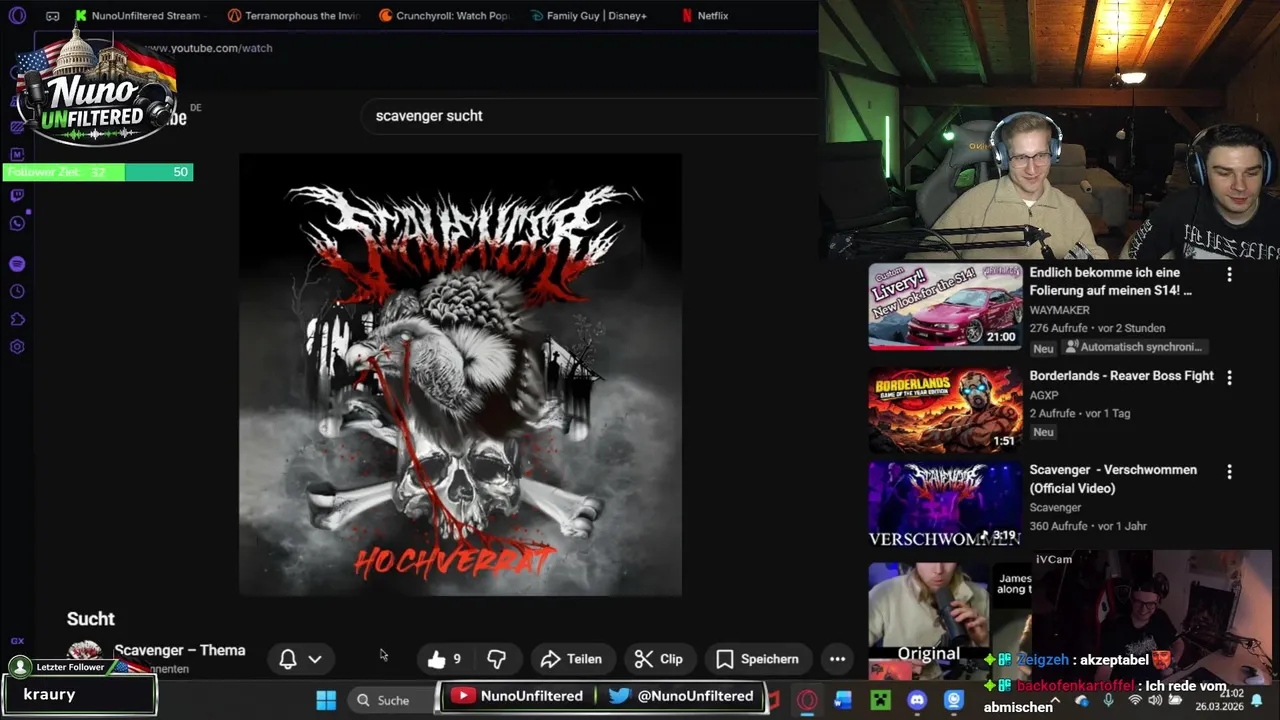Image resolution: width=1280 pixels, height=720 pixels.
Task: Click Follower Ziel progress bar
Action: [97, 172]
